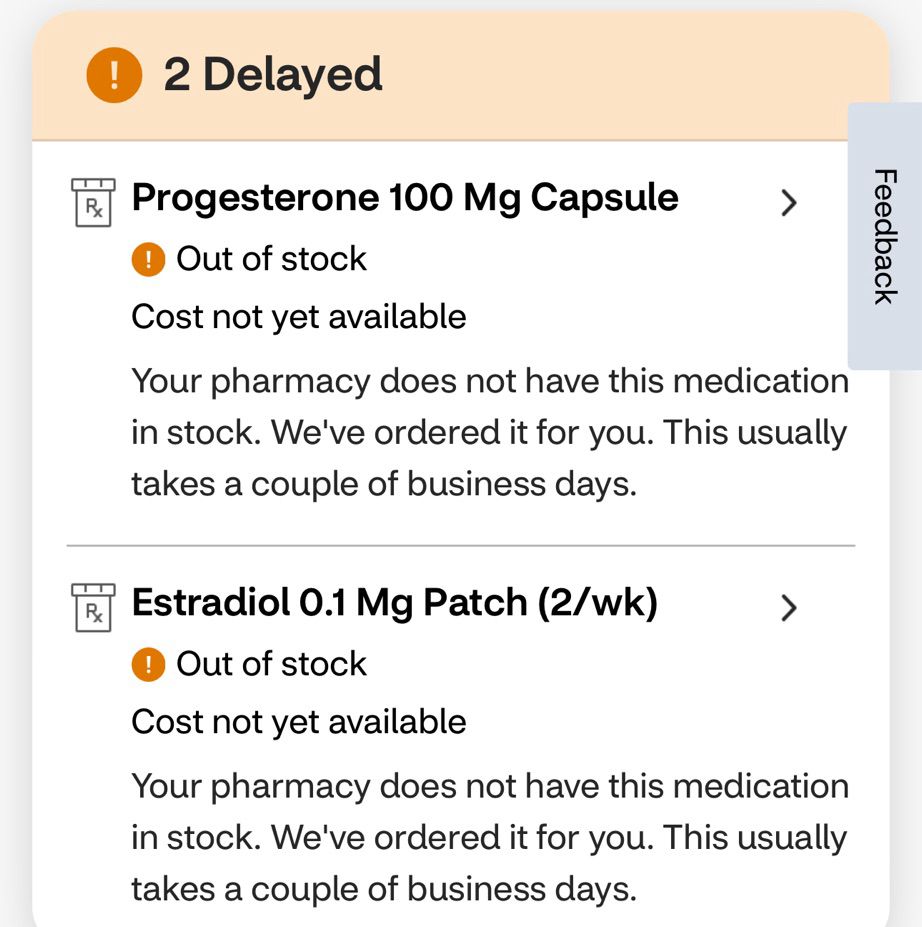The image size is (922, 927).
Task: Open the Feedback side tab
Action: pyautogui.click(x=885, y=236)
